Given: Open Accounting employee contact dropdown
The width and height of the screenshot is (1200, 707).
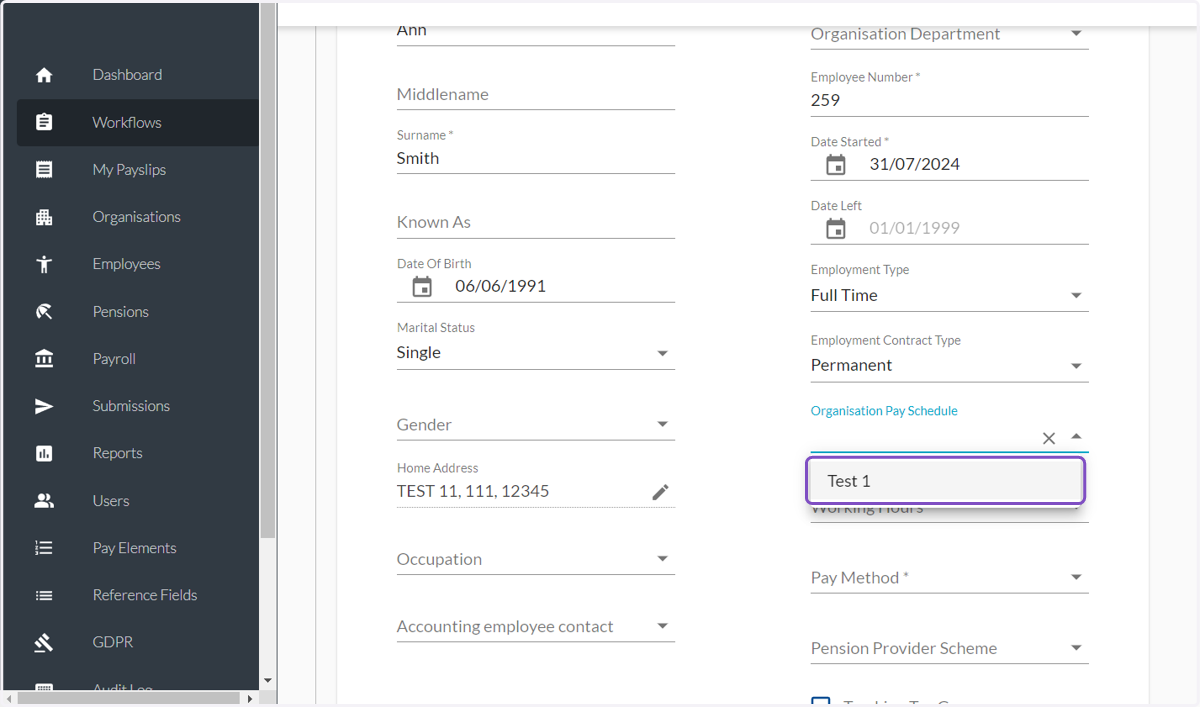Looking at the screenshot, I should click(x=662, y=627).
